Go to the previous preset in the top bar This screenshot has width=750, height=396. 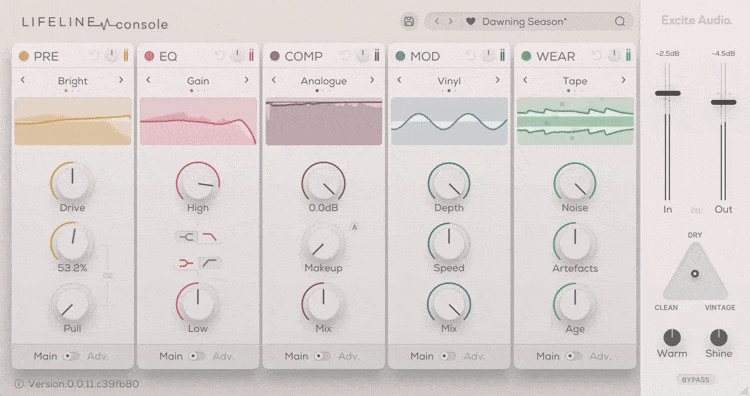click(x=437, y=22)
